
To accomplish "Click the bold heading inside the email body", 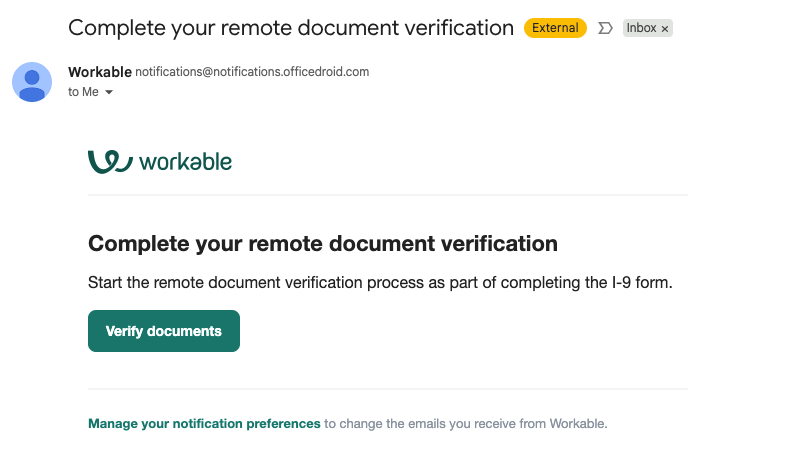I will point(322,243).
